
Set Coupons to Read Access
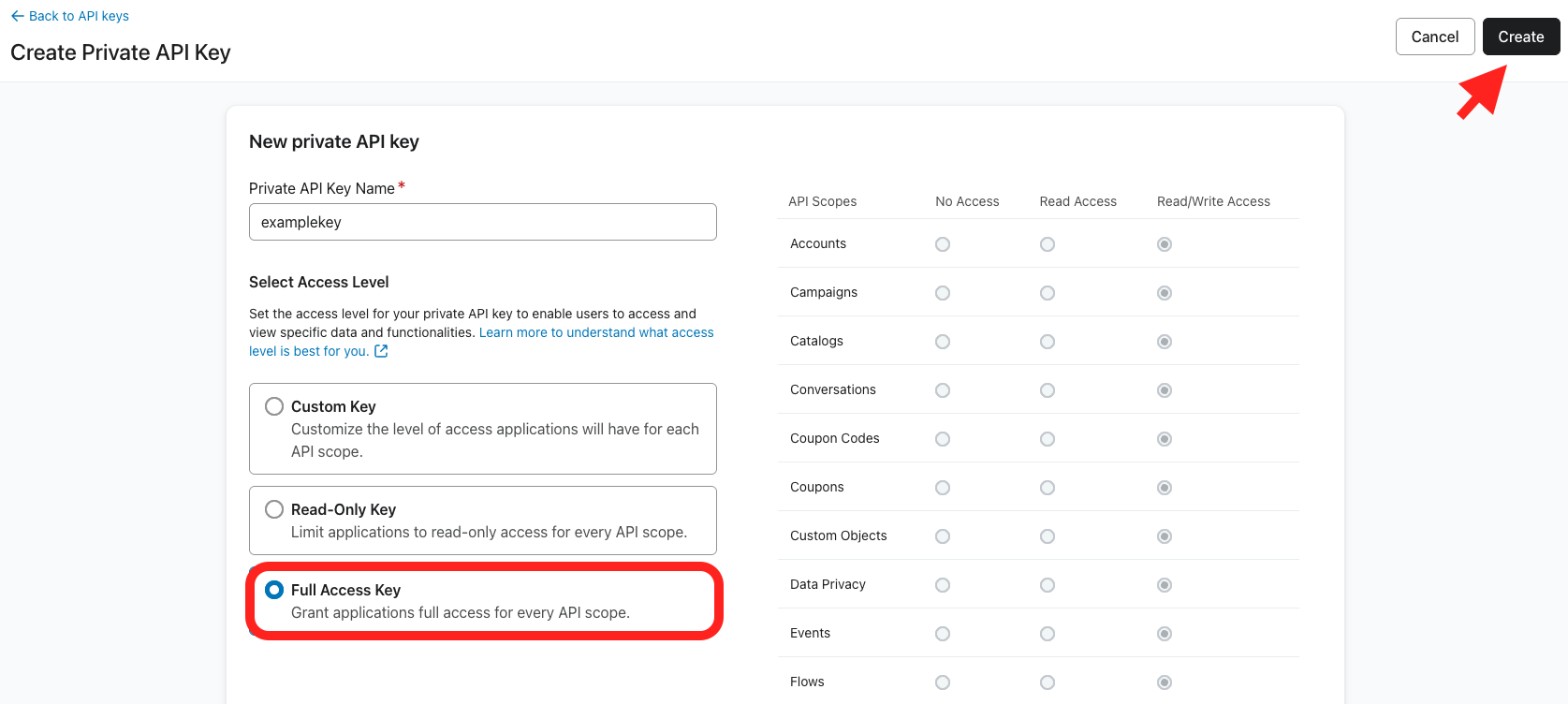[1048, 488]
